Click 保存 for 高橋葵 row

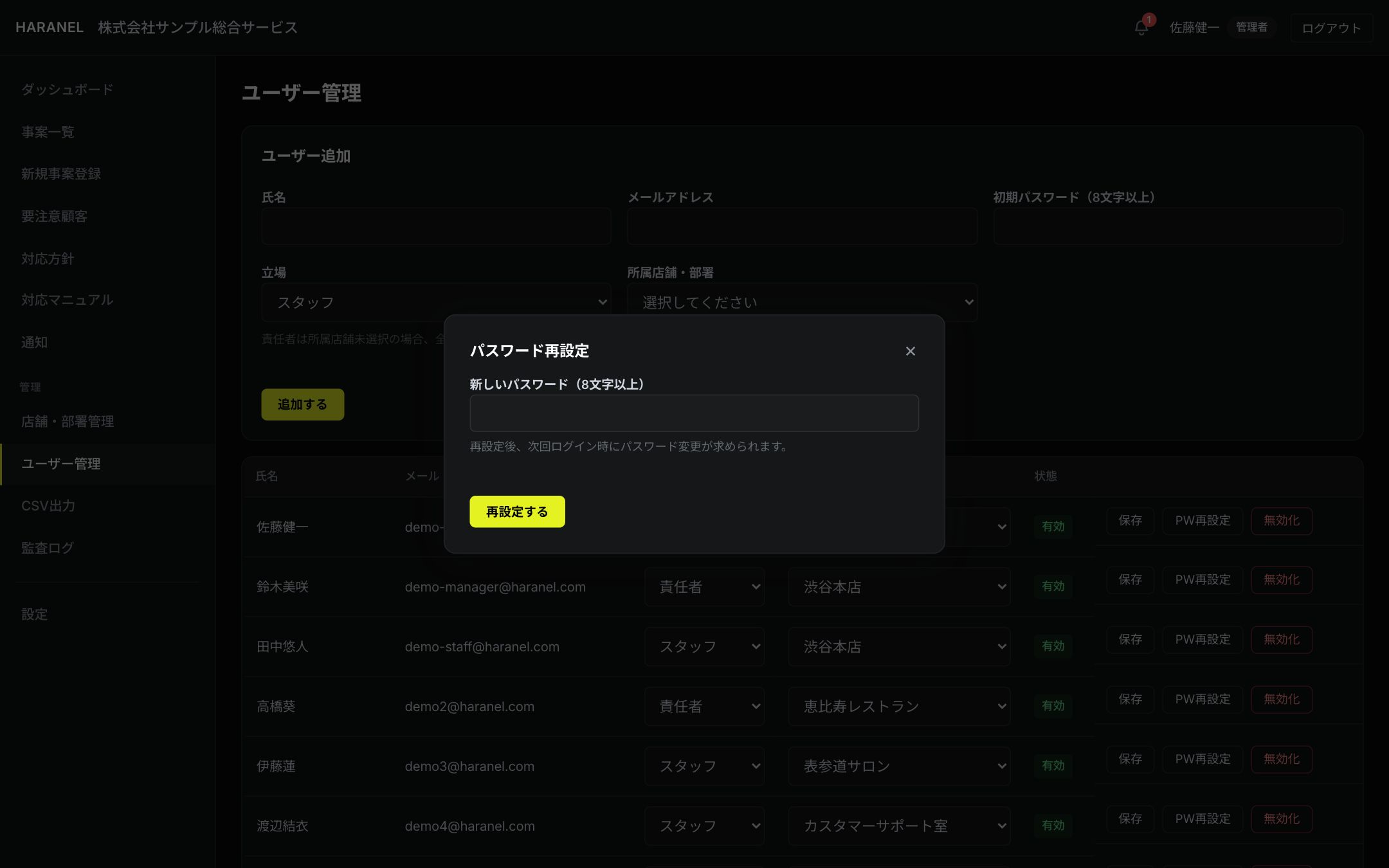(x=1130, y=699)
